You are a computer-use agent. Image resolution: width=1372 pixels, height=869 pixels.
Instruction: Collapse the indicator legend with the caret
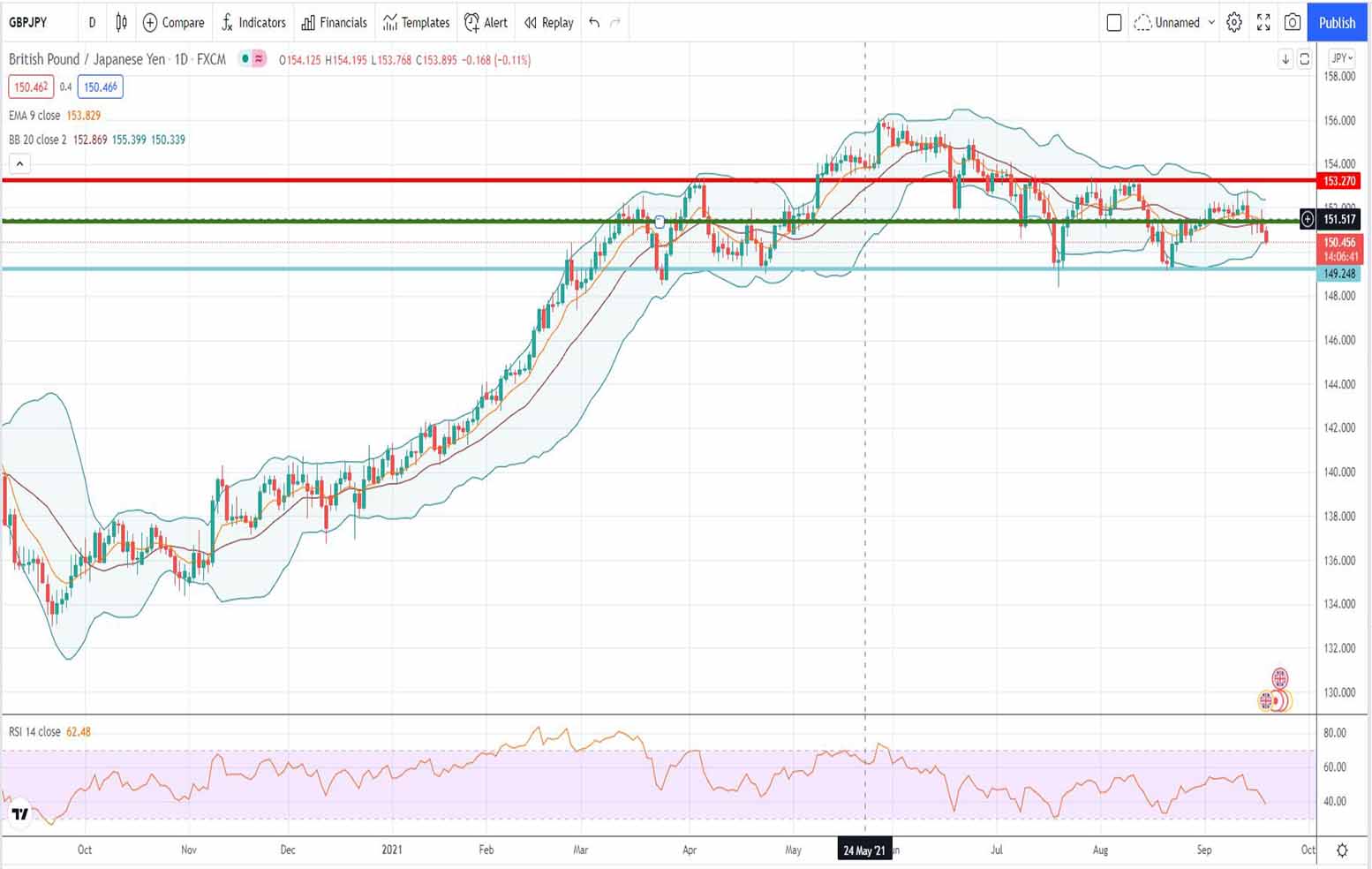tap(19, 163)
